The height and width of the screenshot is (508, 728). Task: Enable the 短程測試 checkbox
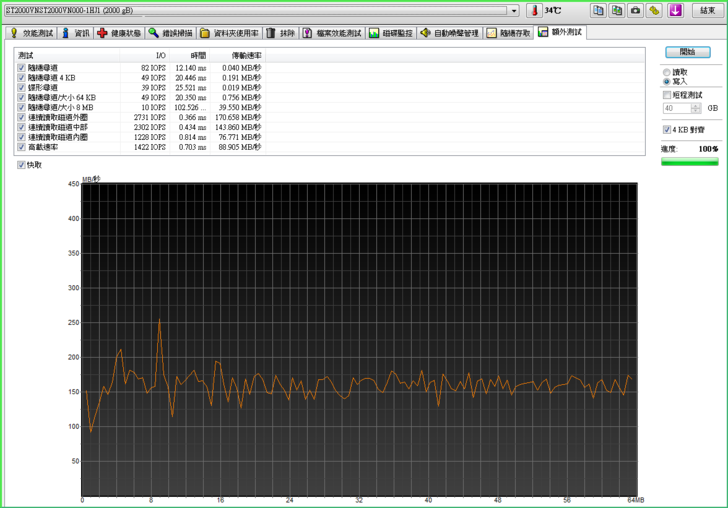click(667, 95)
